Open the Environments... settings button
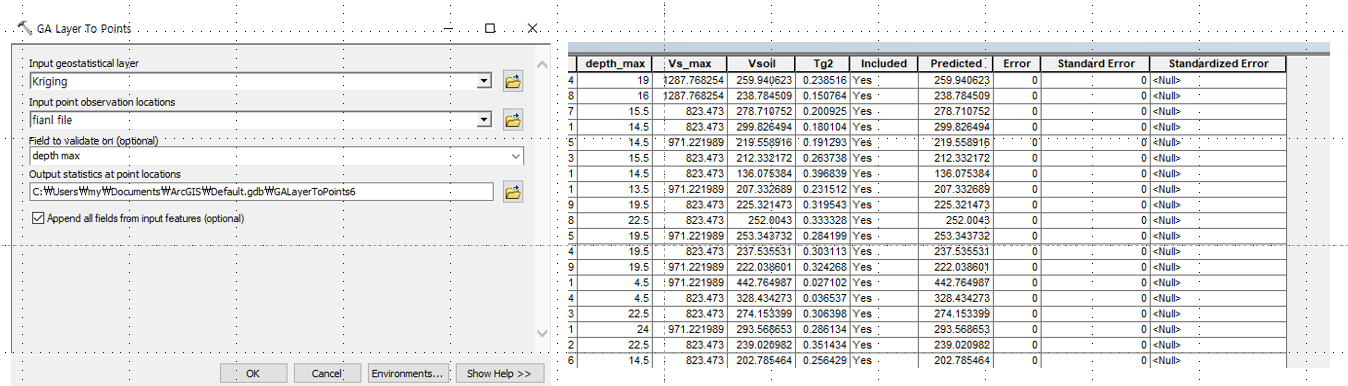This screenshot has height=386, width=1348. [407, 373]
